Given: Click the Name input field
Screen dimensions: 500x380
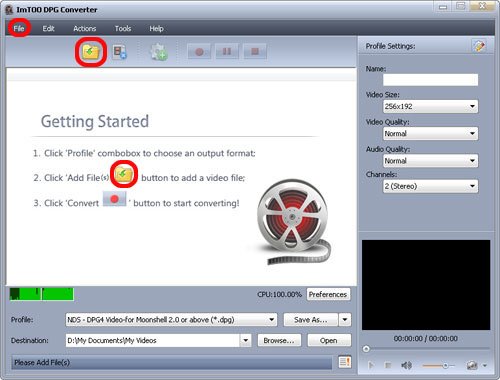Looking at the screenshot, I should click(430, 80).
